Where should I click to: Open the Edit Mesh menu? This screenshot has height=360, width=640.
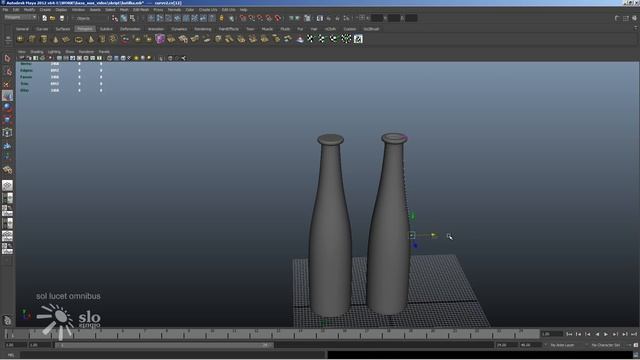coord(141,10)
